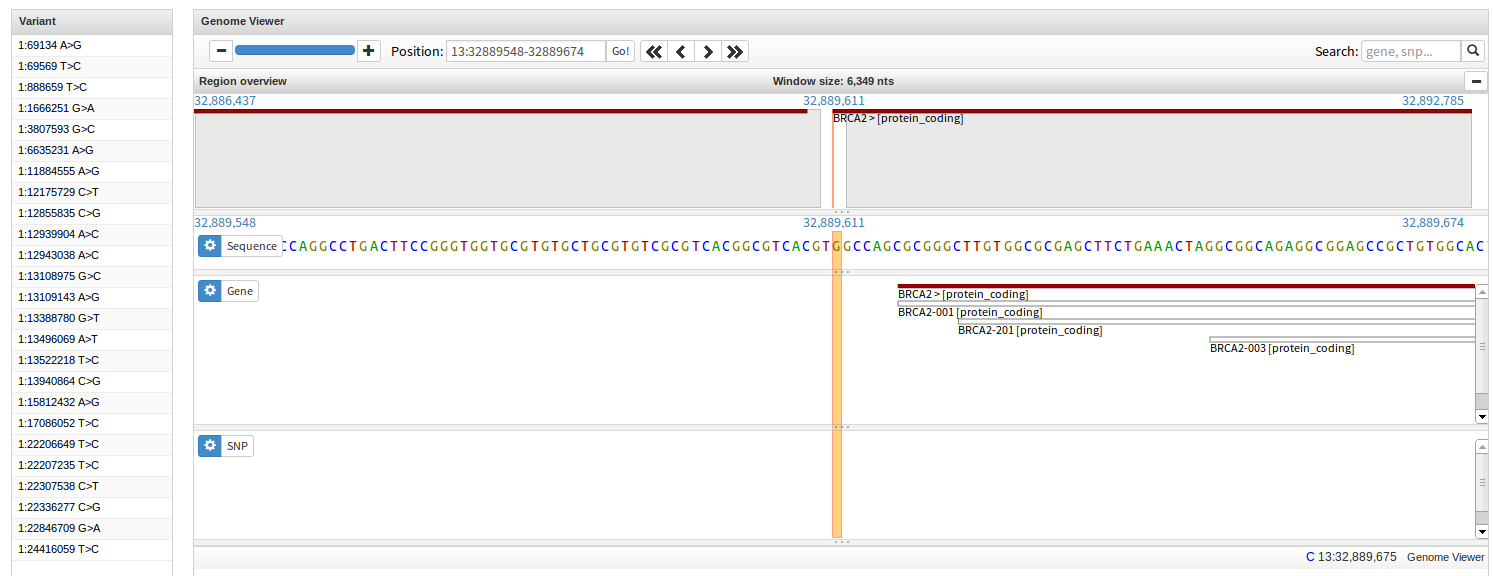Click the gene/snp search input box

click(x=1411, y=51)
